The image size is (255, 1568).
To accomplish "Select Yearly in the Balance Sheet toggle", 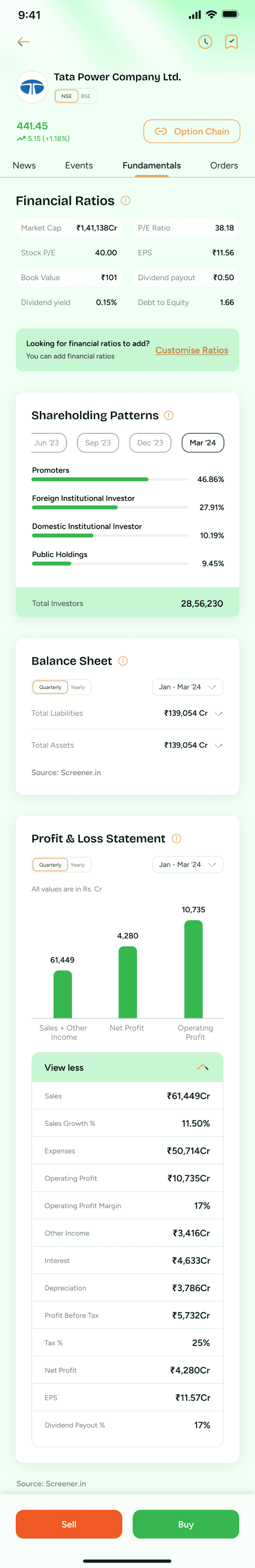I will (78, 687).
